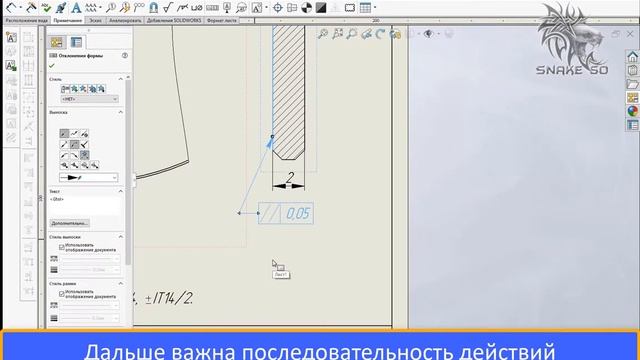Run the spell checker tool

(x=46, y=7)
